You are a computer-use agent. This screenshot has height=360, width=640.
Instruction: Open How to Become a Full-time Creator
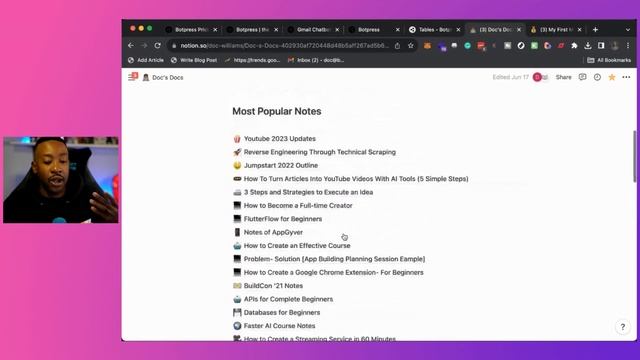click(298, 205)
